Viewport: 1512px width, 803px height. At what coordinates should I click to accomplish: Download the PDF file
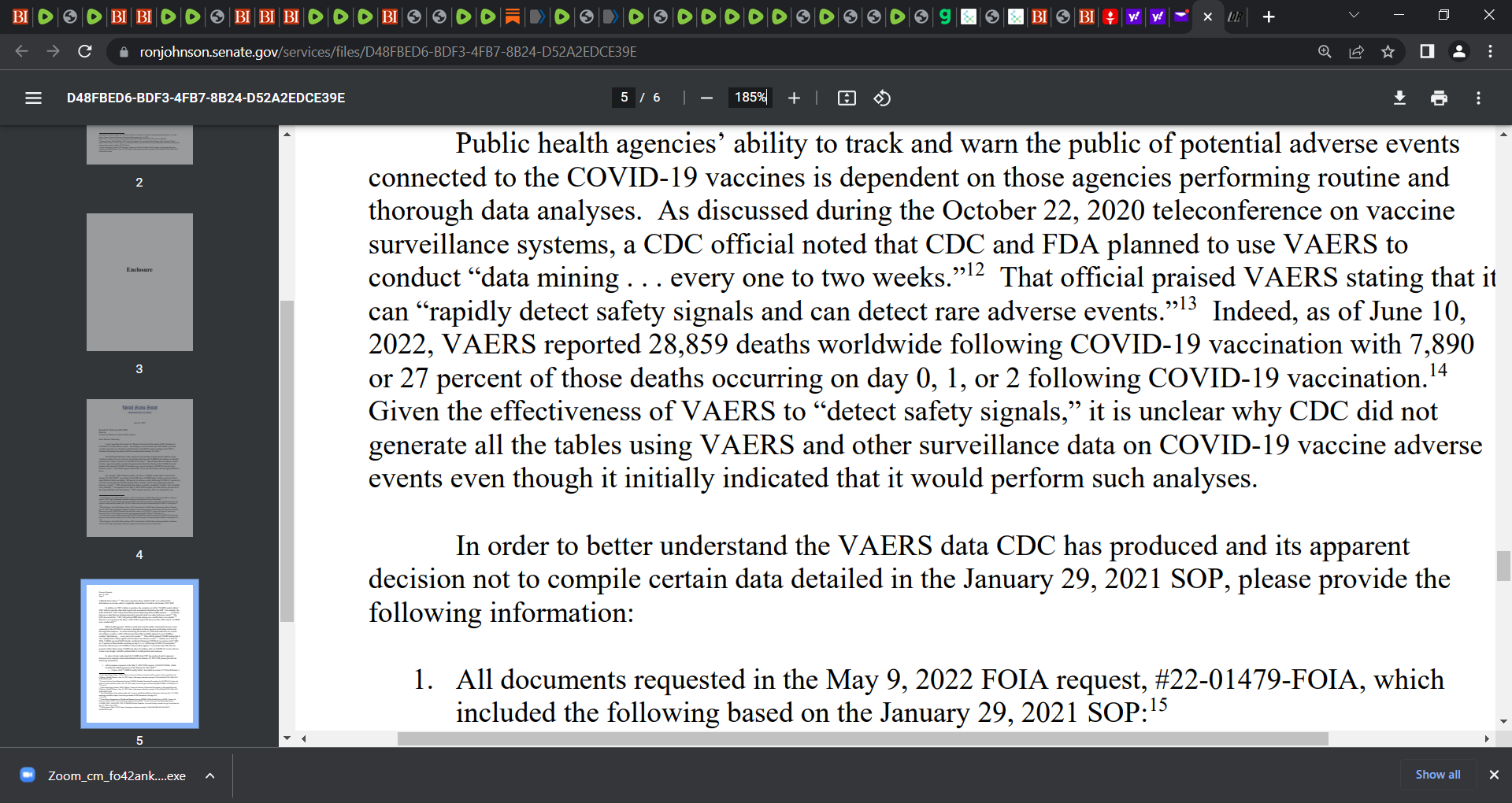coord(1399,98)
